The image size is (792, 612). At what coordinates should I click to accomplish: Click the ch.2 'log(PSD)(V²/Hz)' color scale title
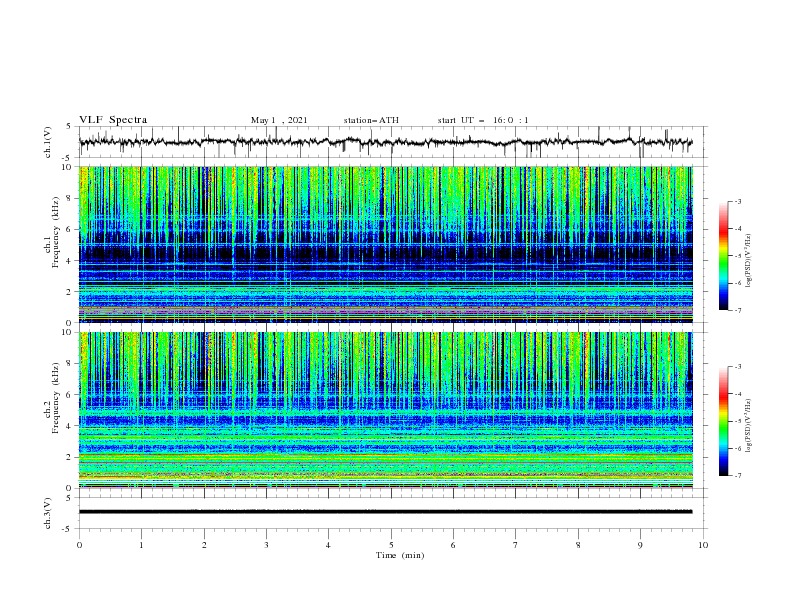(x=749, y=425)
